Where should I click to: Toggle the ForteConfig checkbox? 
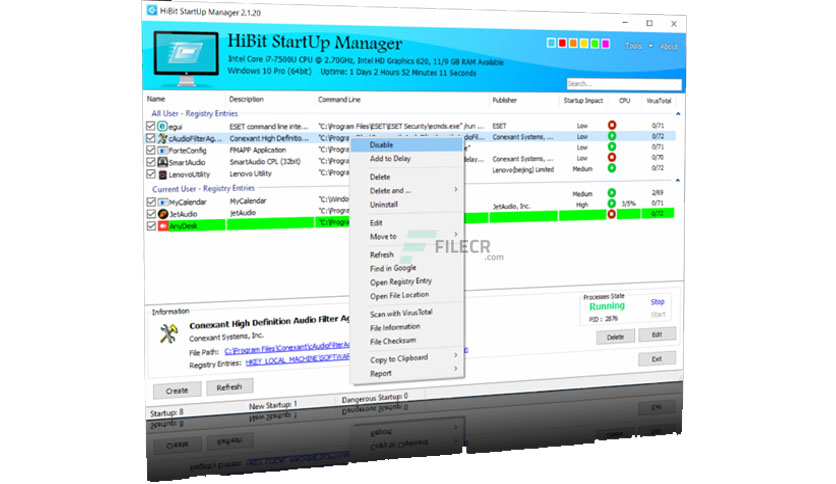pos(151,150)
